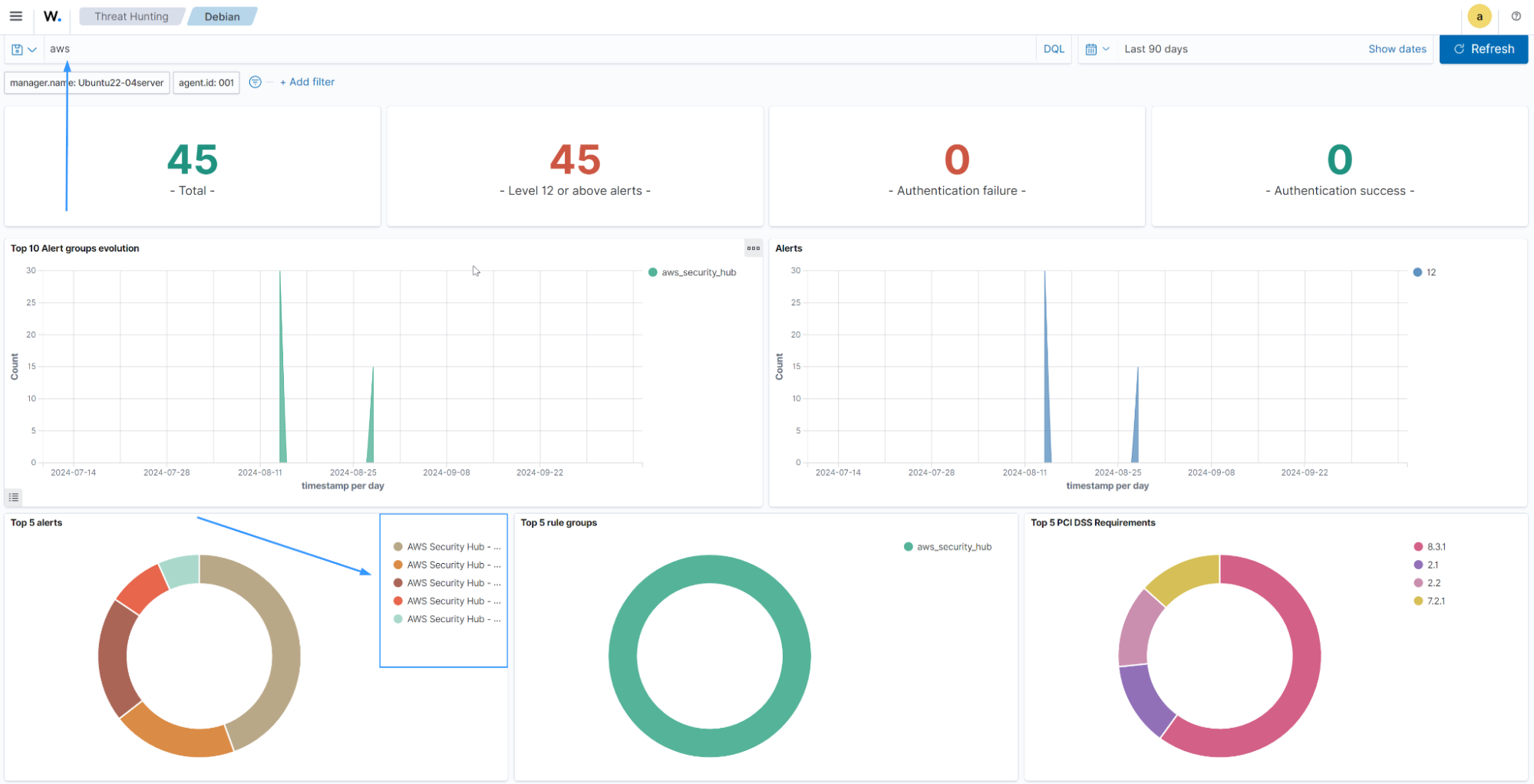Open the user avatar 'a' menu
This screenshot has height=784, width=1534.
(x=1479, y=16)
